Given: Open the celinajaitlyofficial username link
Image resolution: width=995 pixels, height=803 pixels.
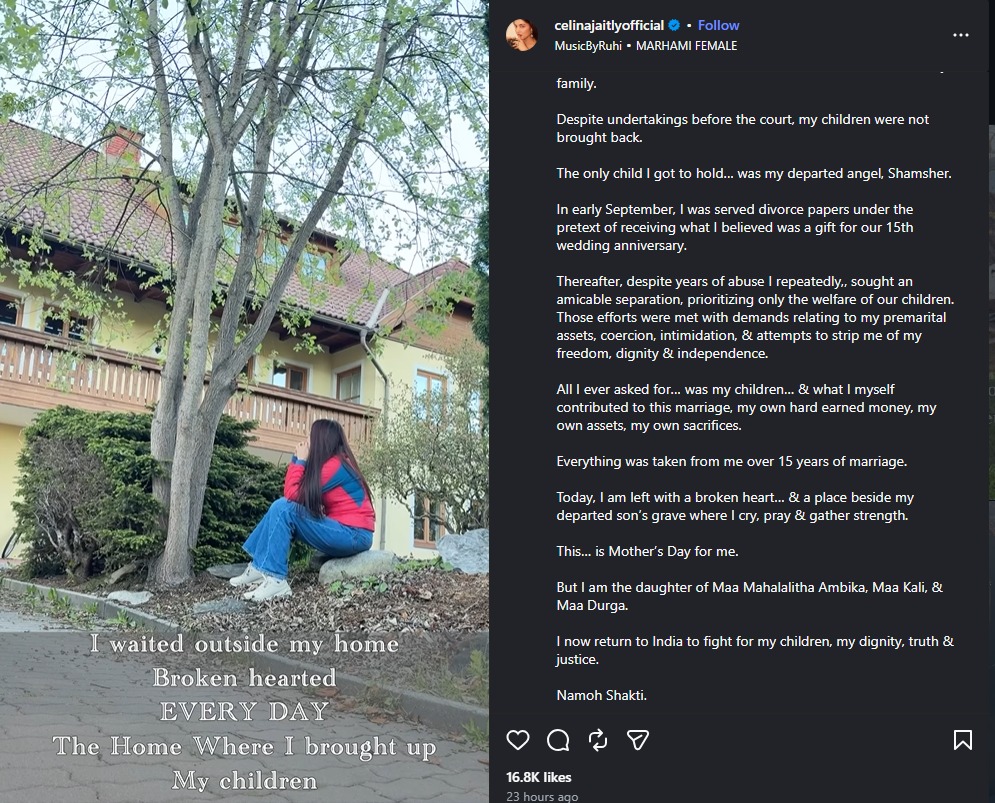Looking at the screenshot, I should coord(609,25).
